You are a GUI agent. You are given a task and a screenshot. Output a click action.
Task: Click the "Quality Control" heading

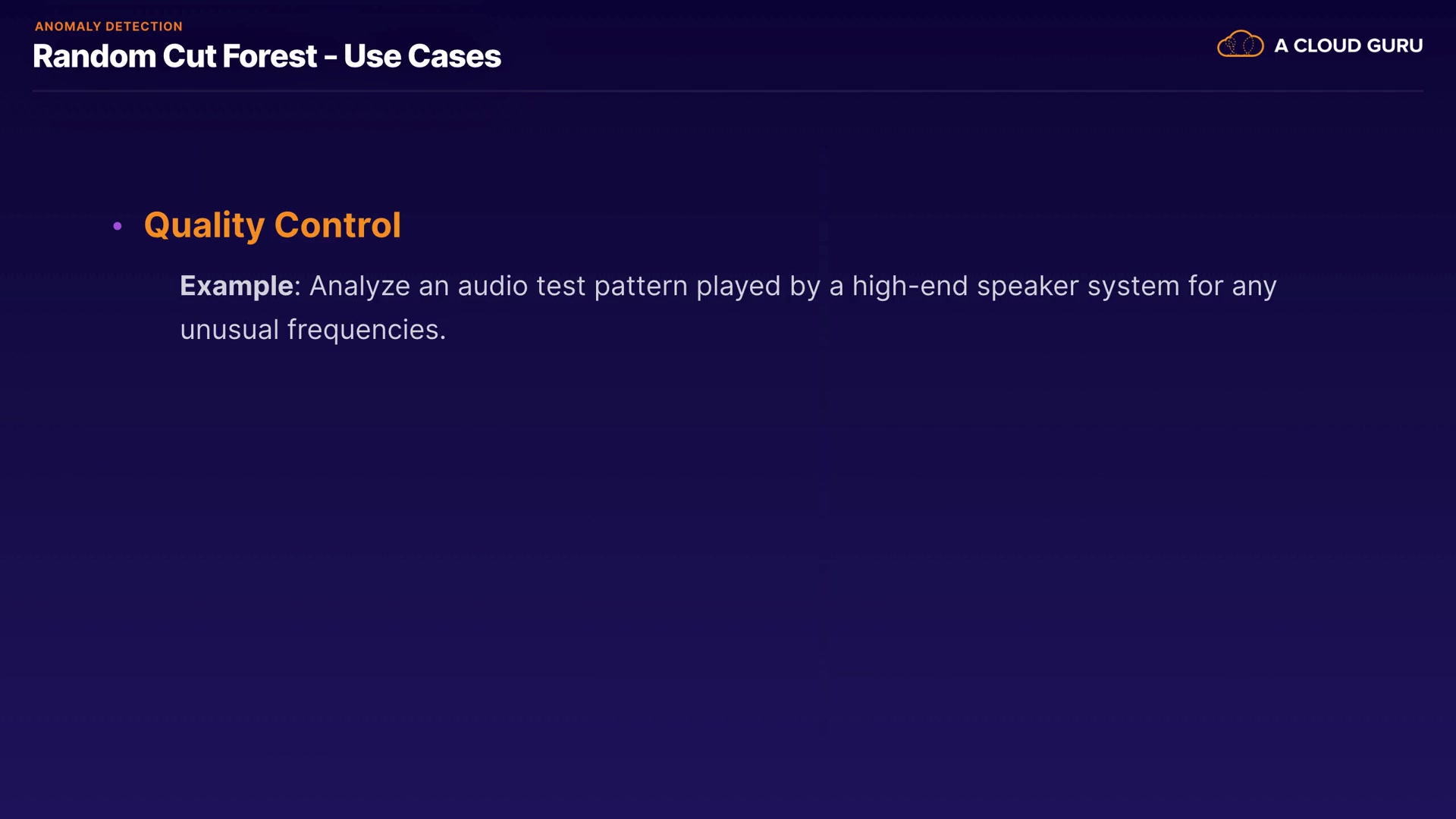click(272, 225)
